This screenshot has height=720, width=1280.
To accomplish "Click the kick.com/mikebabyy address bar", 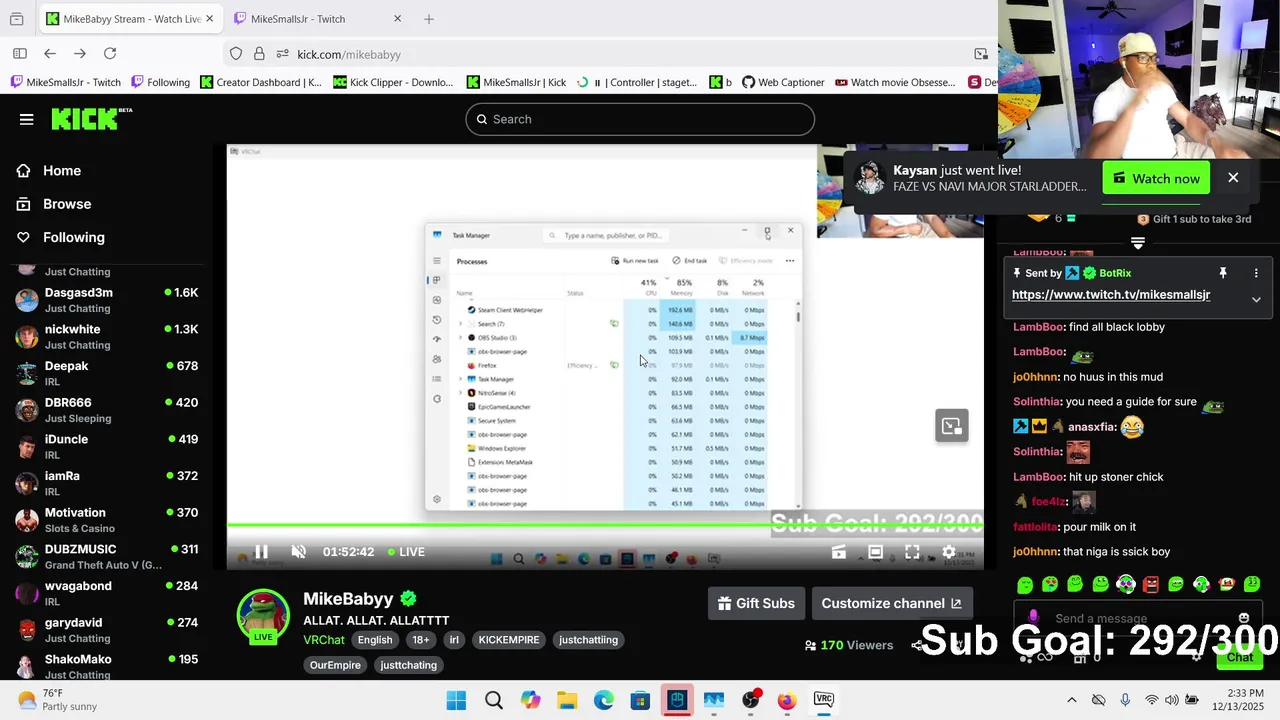I will click(349, 55).
